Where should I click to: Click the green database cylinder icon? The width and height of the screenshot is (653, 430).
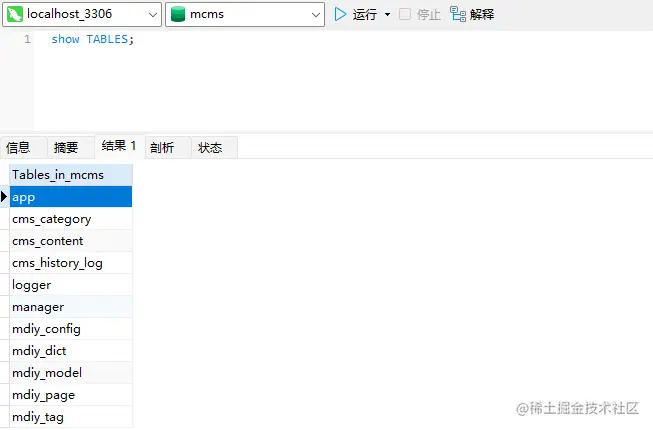(x=178, y=15)
